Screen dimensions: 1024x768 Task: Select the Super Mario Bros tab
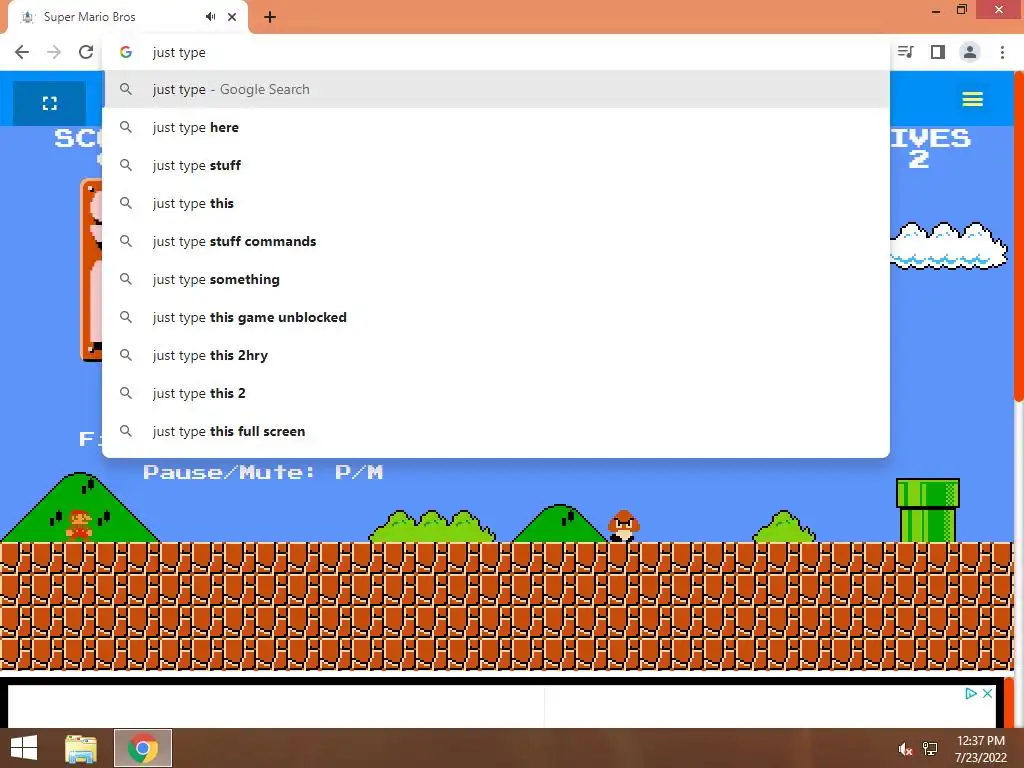coord(127,17)
